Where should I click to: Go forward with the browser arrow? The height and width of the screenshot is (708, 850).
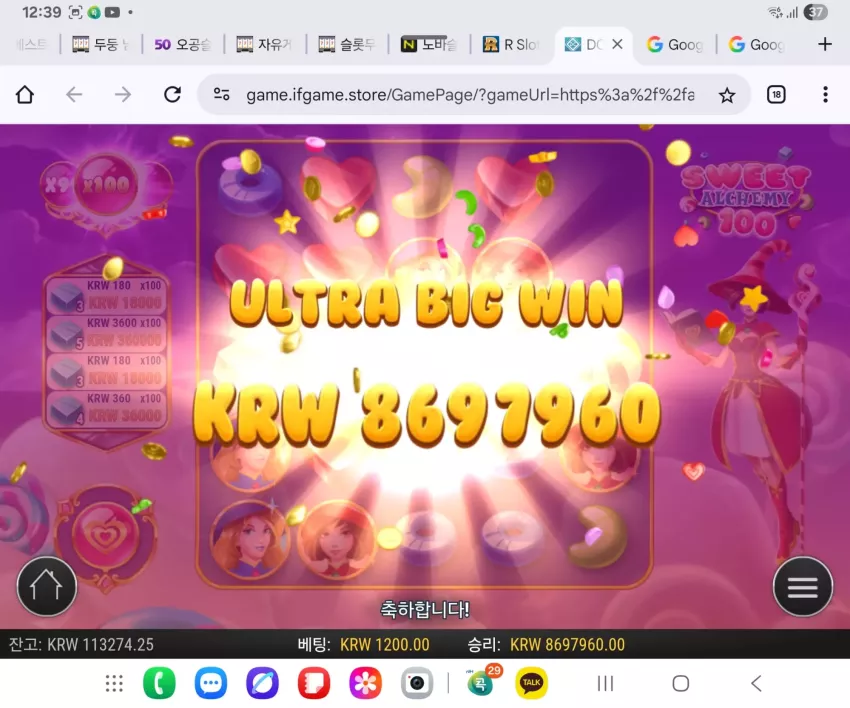click(x=123, y=95)
